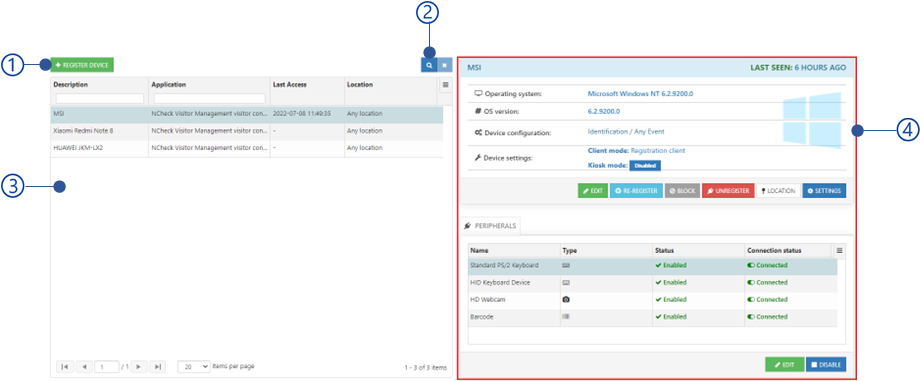920x381 pixels.
Task: Select the HUAWEI JKM-LX2 device row
Action: pos(246,148)
